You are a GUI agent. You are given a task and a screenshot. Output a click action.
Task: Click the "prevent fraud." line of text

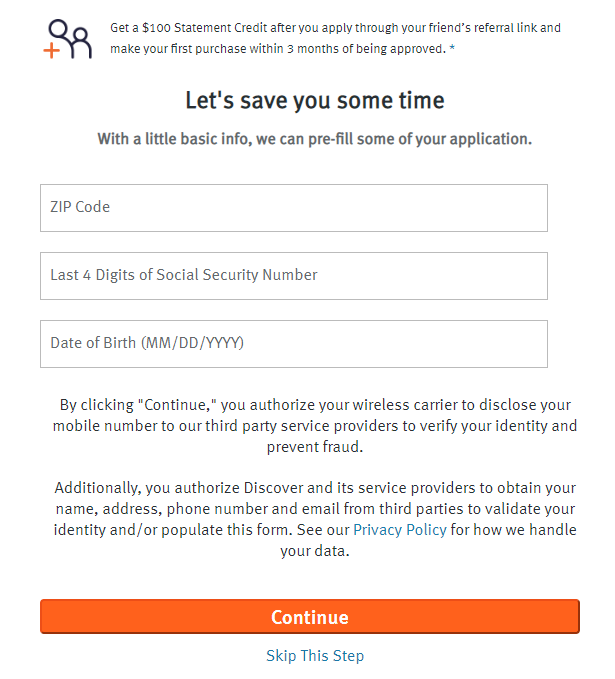point(315,446)
